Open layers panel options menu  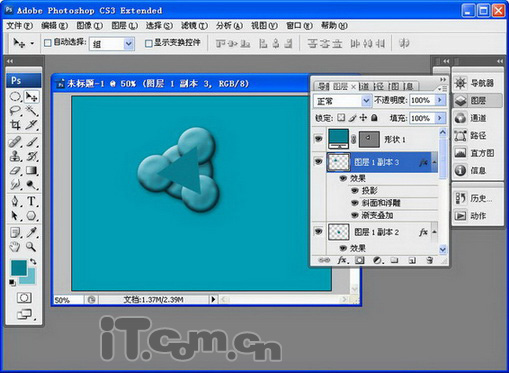(442, 89)
